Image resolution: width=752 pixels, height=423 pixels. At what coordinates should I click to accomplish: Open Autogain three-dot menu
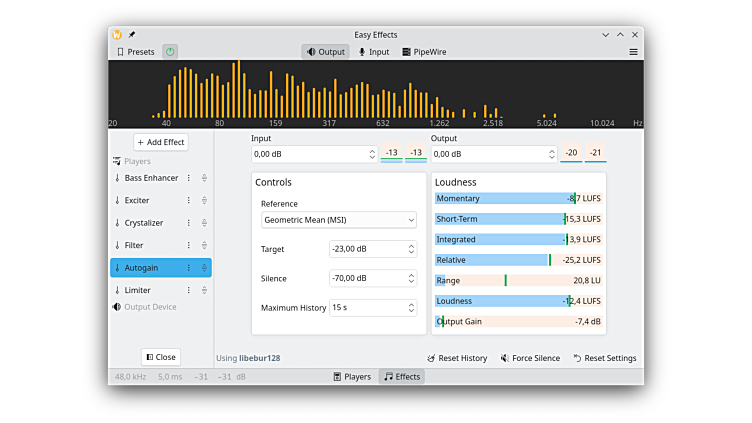click(x=188, y=268)
